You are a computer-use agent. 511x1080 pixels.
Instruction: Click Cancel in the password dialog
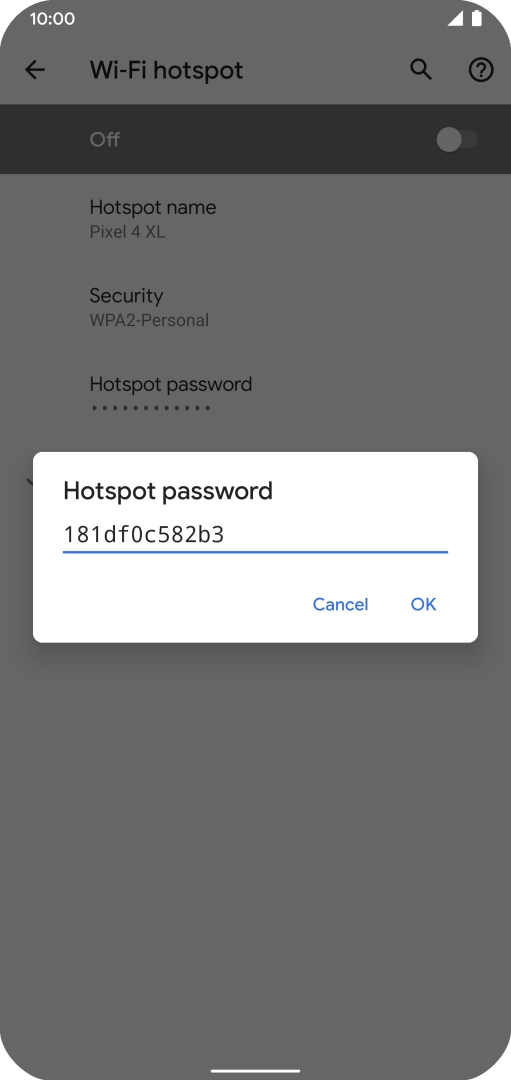click(x=340, y=604)
